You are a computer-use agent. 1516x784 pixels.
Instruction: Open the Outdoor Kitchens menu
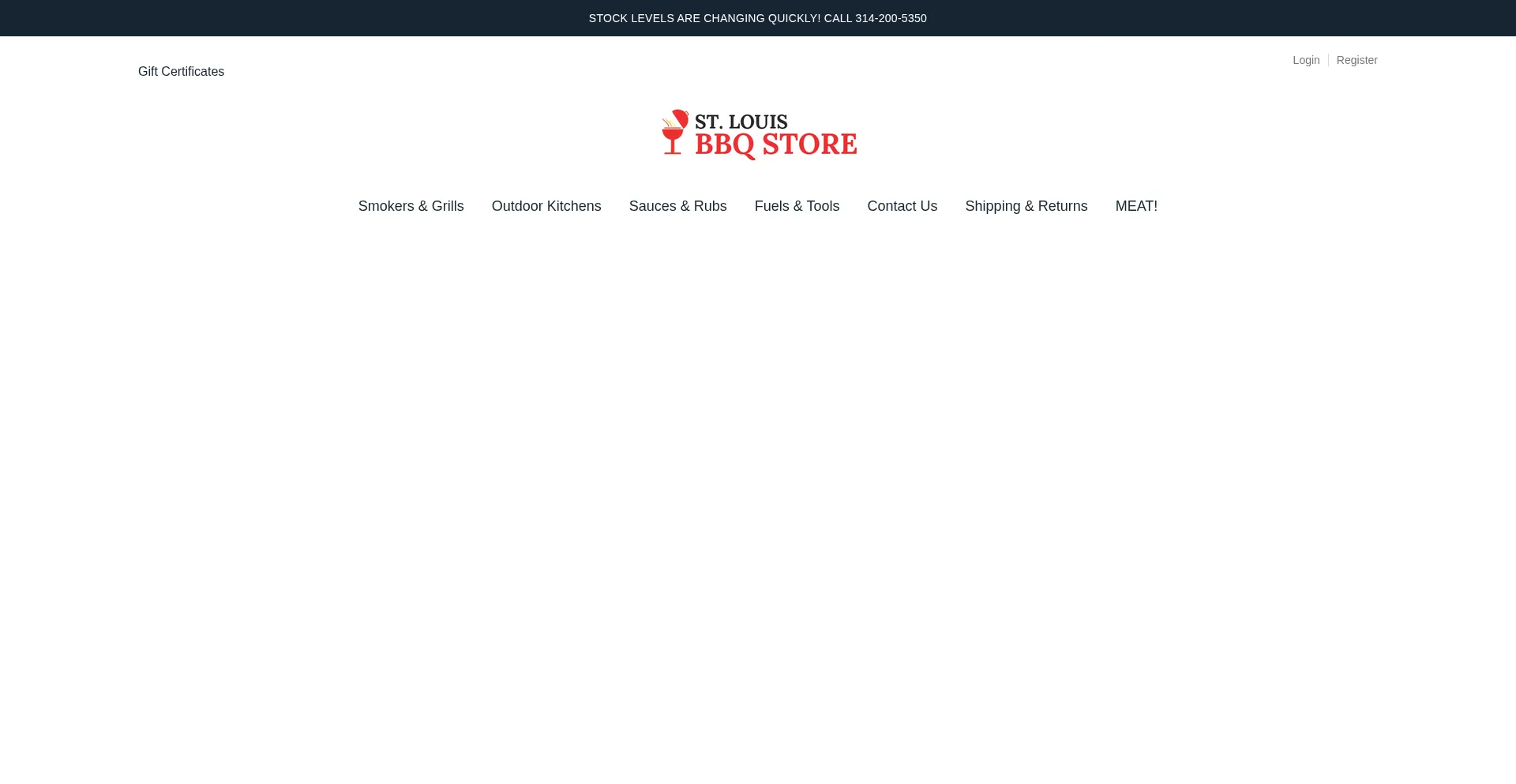(546, 206)
